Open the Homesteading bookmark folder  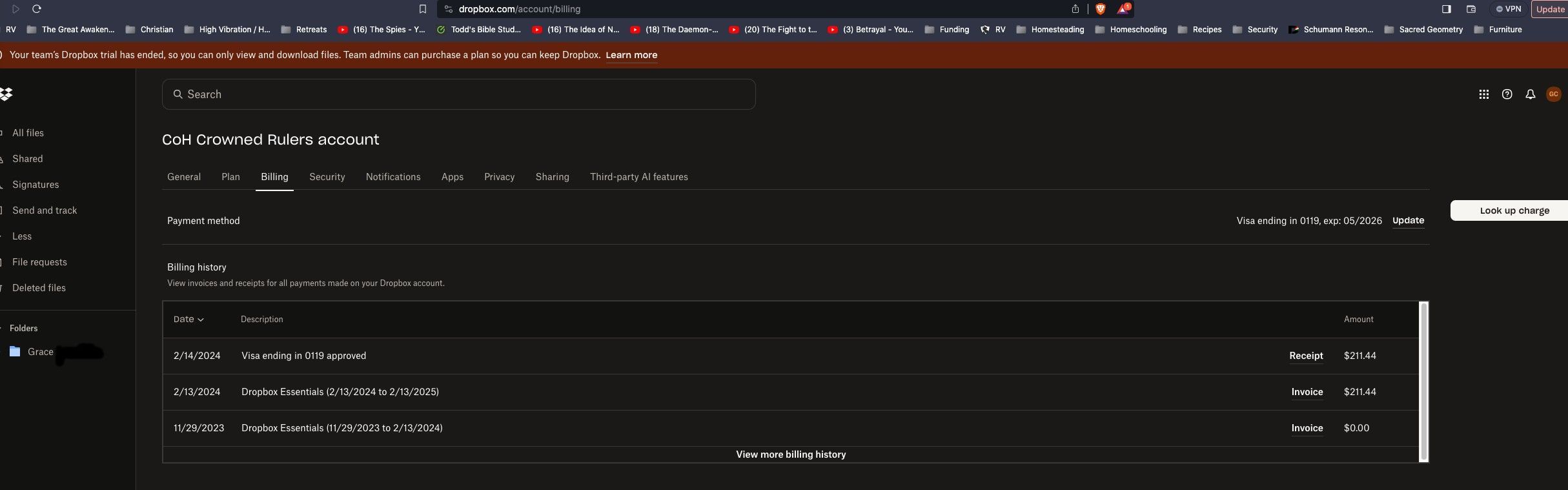1050,30
